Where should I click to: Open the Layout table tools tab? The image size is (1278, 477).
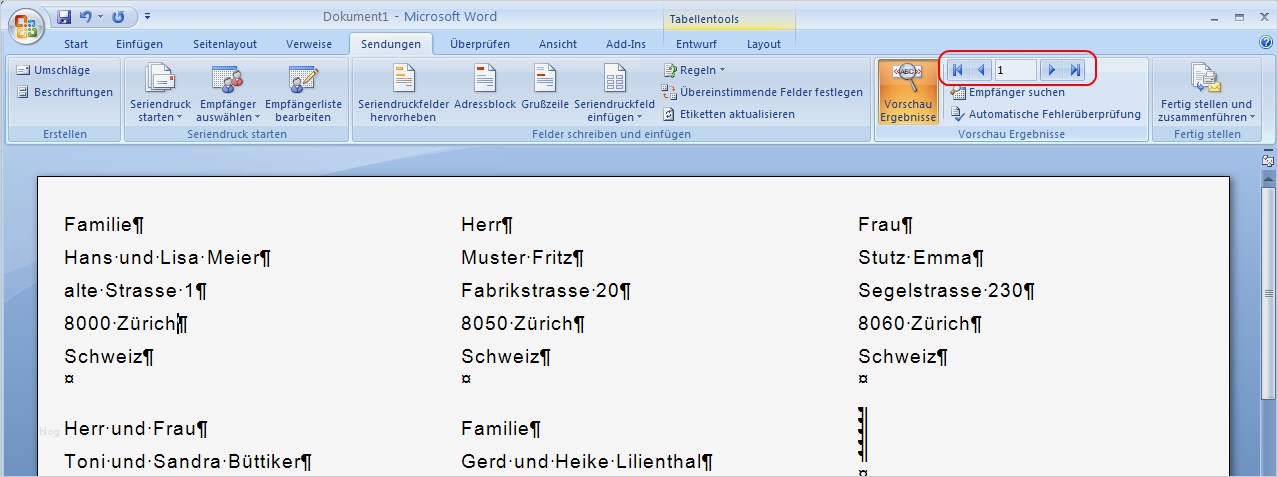[x=764, y=44]
